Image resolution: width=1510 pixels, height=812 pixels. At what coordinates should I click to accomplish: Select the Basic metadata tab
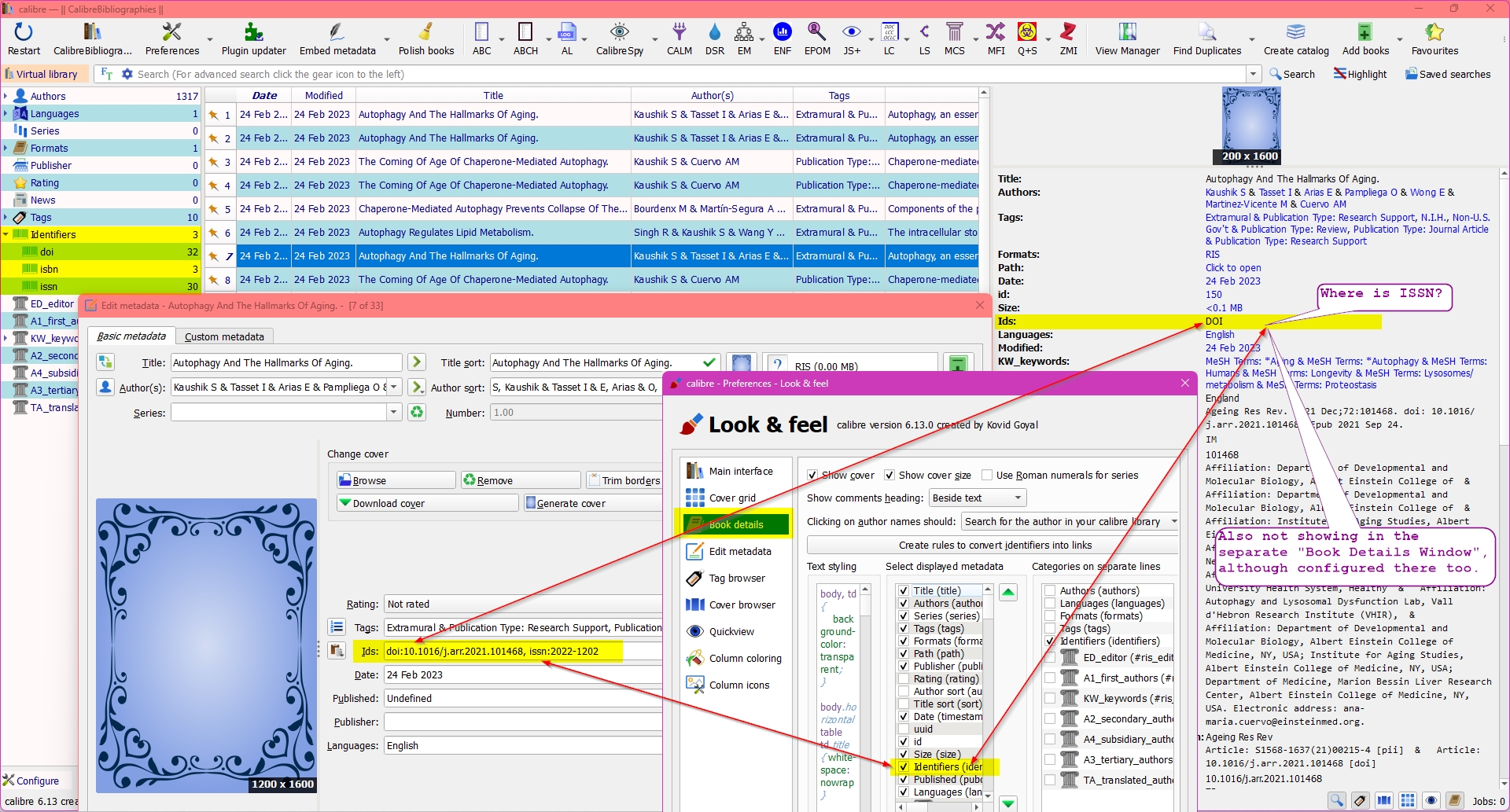coord(131,336)
